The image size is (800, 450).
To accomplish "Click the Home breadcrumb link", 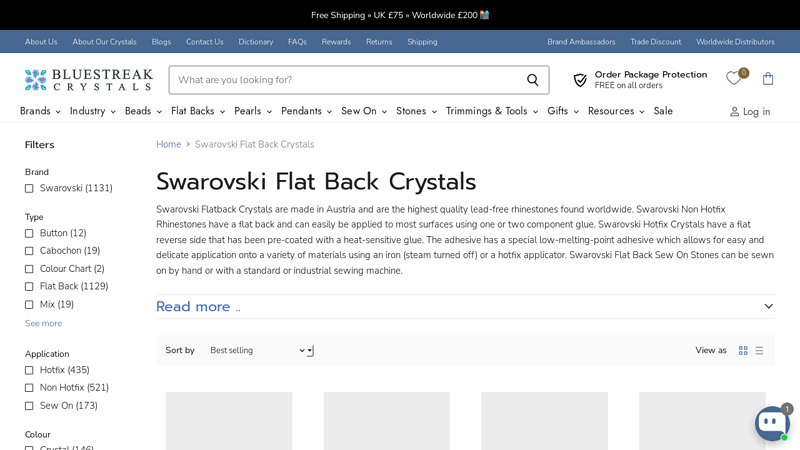I will (x=168, y=144).
